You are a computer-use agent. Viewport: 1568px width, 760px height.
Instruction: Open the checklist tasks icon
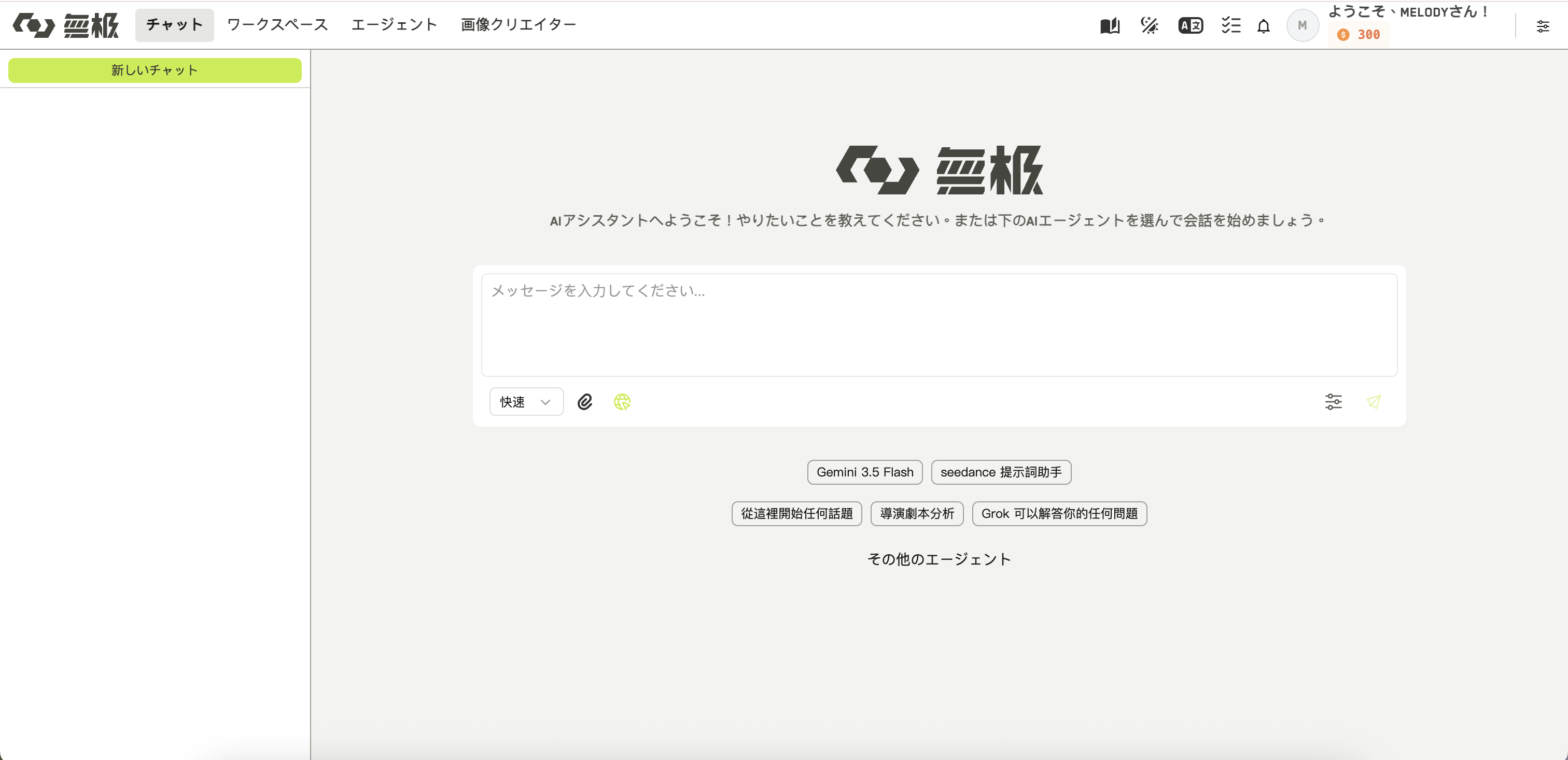(1231, 25)
